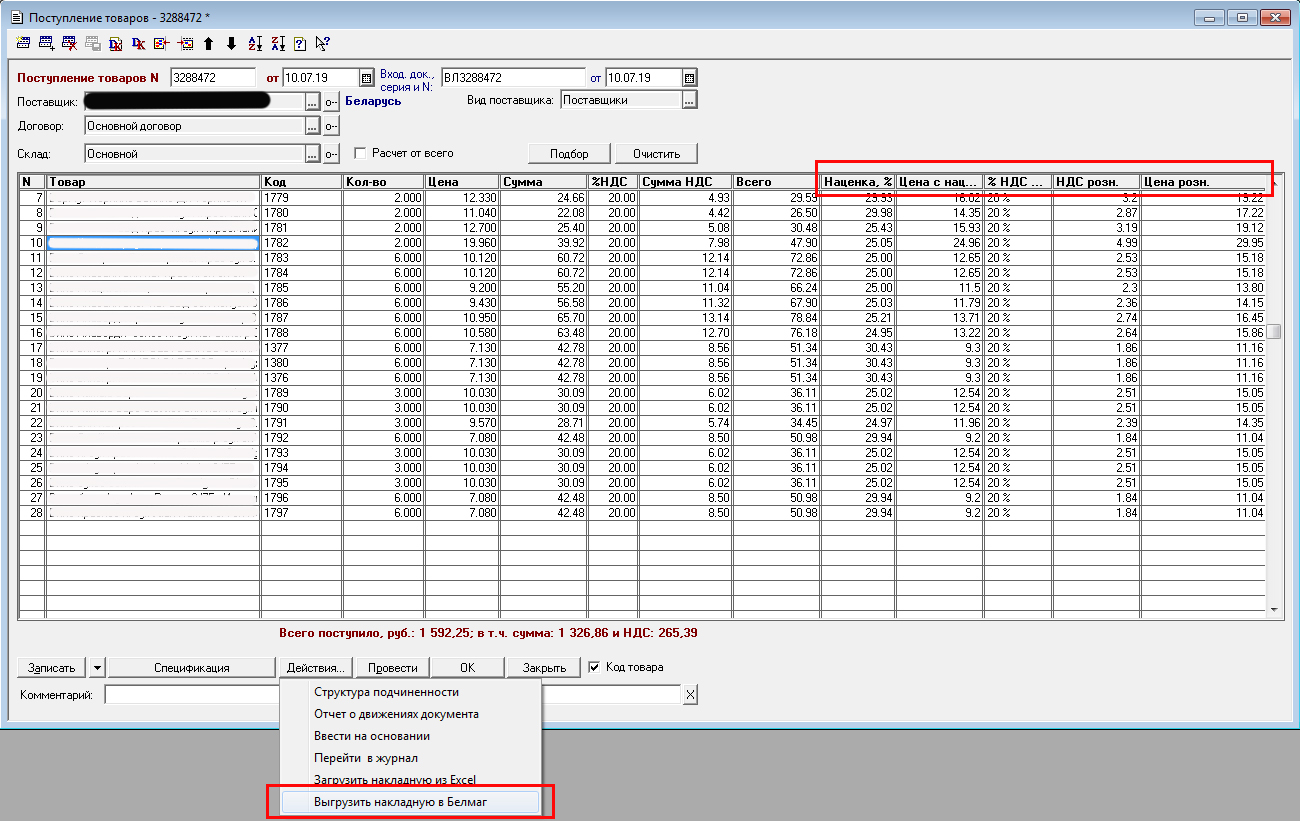Expand the dropdown arrow beside 'Записать'
Image resolution: width=1300 pixels, height=821 pixels.
point(97,668)
